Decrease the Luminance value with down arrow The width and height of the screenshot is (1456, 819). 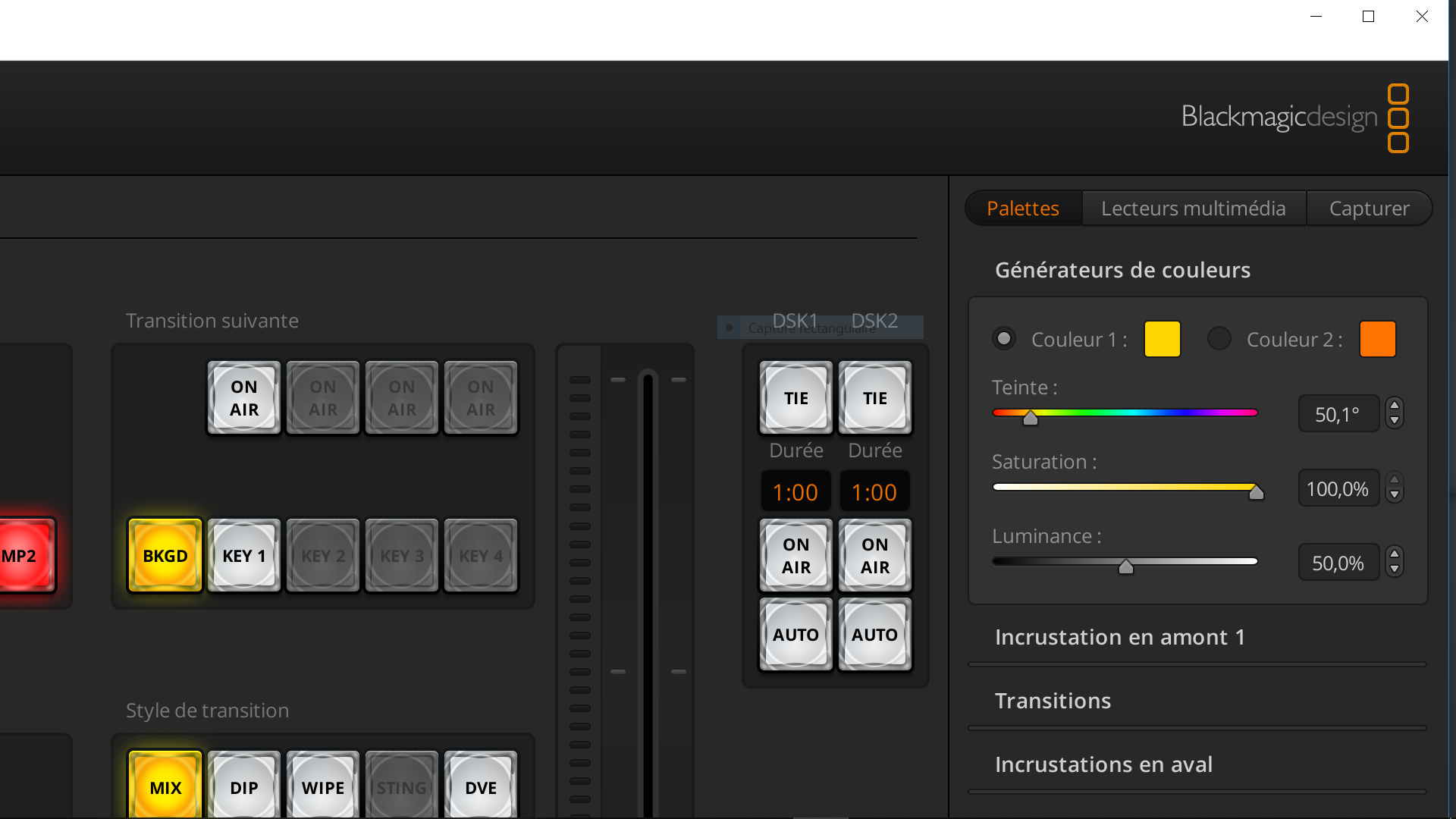pos(1395,570)
